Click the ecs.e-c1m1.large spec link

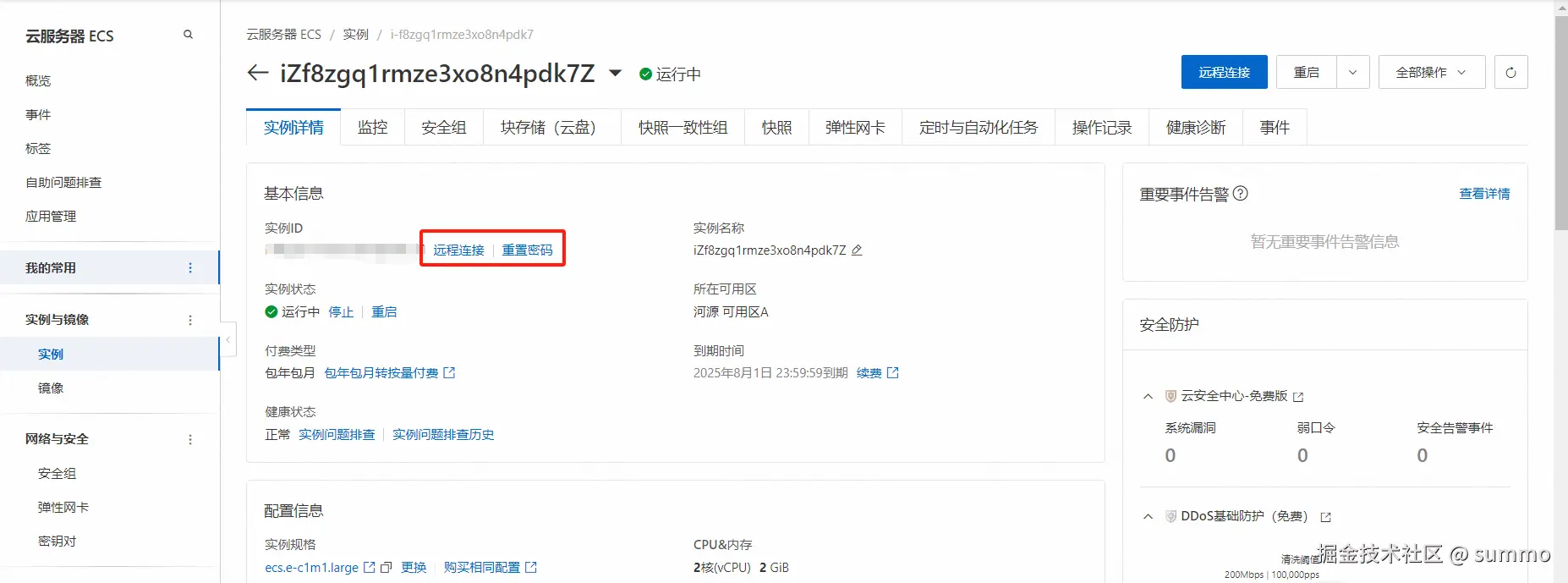click(311, 567)
